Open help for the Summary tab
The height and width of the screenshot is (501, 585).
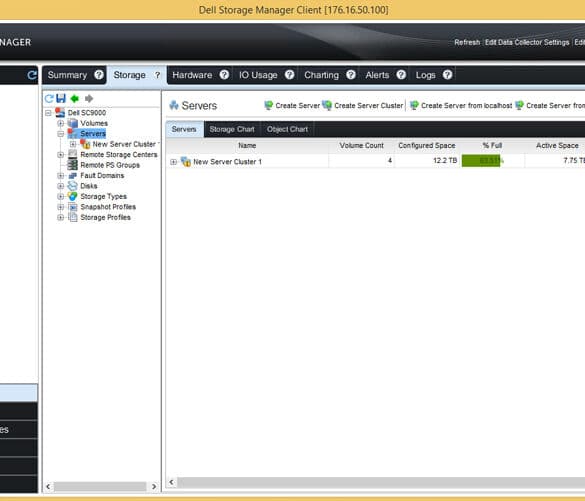[99, 75]
